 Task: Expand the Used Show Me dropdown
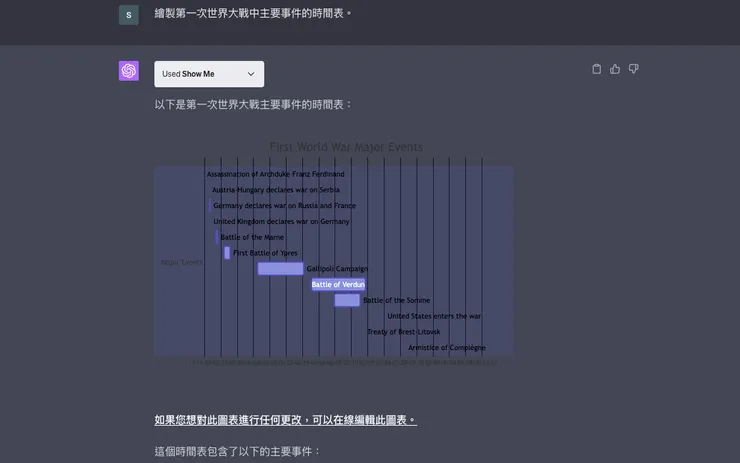point(209,74)
